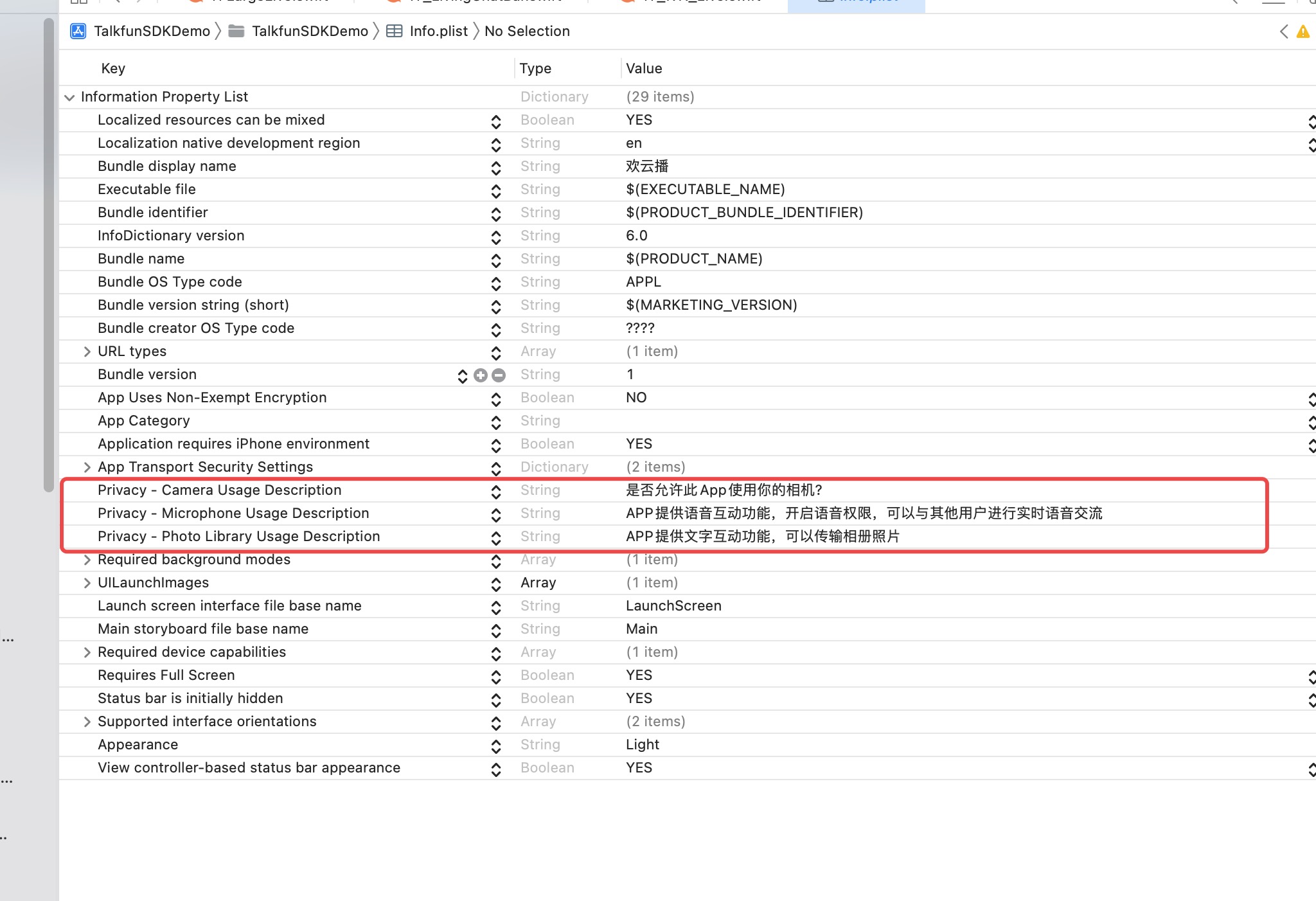Go to previous issue with left chevron

pyautogui.click(x=1284, y=31)
